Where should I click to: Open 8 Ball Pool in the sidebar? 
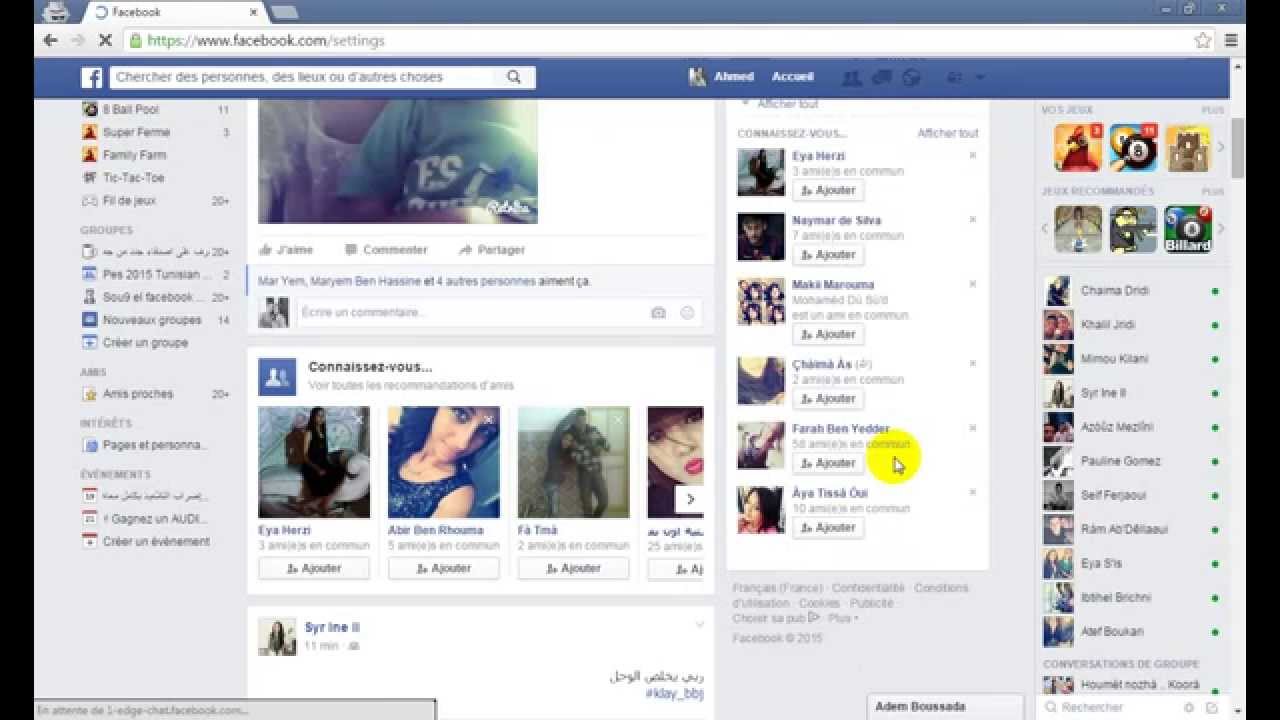pos(131,110)
